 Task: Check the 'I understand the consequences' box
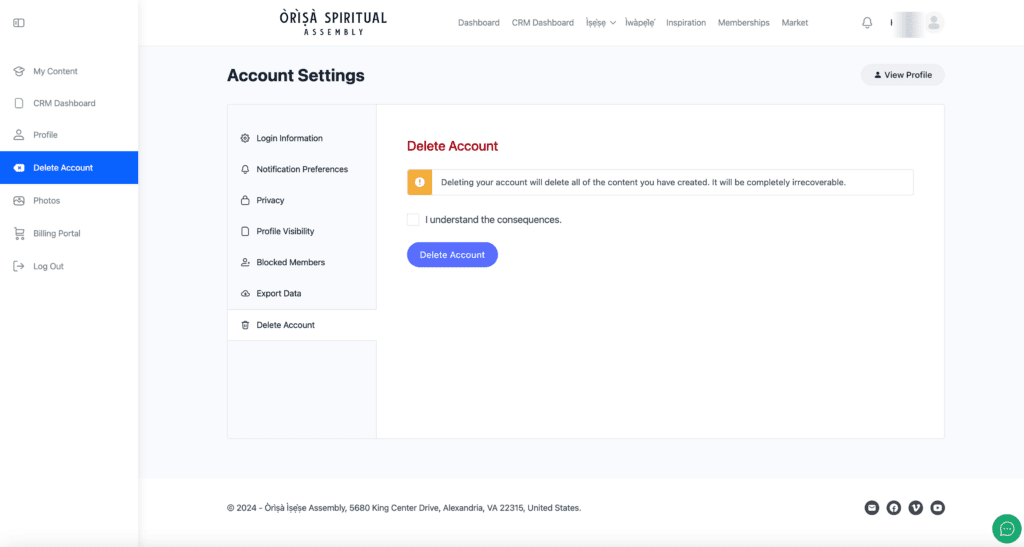pyautogui.click(x=413, y=220)
